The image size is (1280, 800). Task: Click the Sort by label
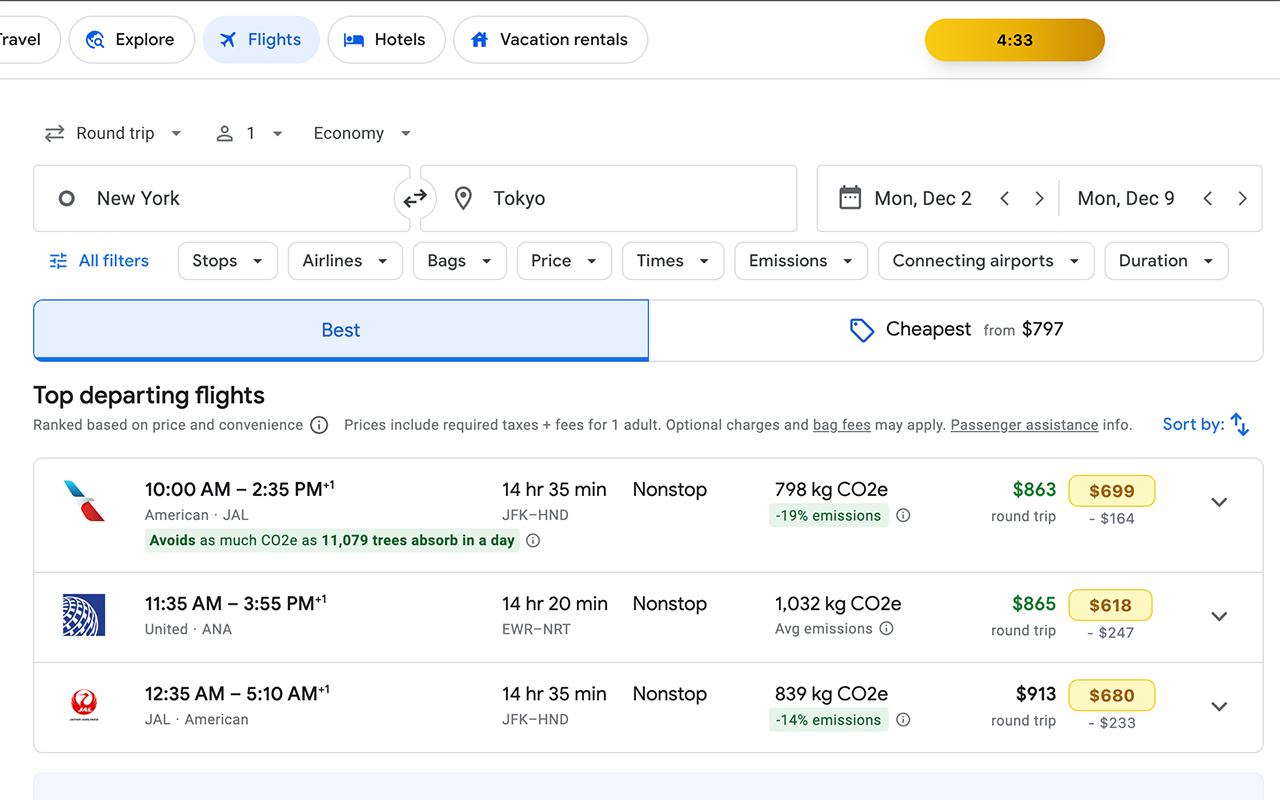click(1193, 424)
